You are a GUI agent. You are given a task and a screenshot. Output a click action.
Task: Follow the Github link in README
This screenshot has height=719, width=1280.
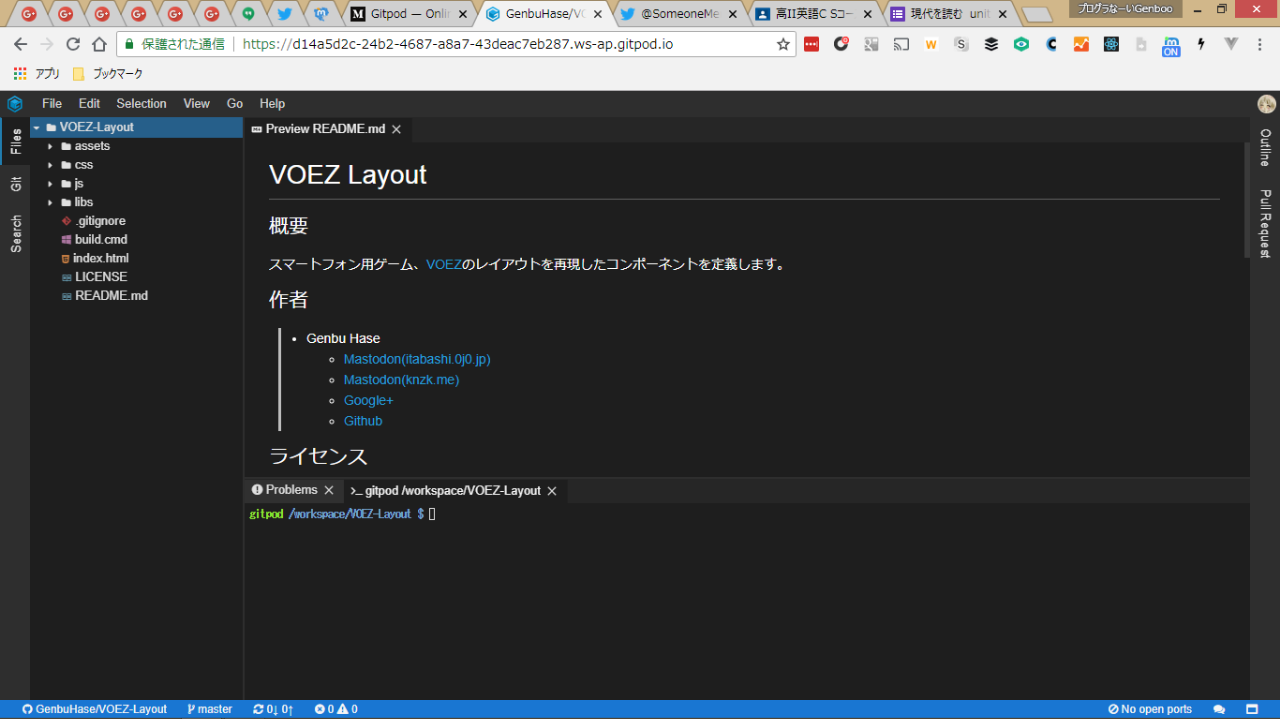(x=363, y=421)
